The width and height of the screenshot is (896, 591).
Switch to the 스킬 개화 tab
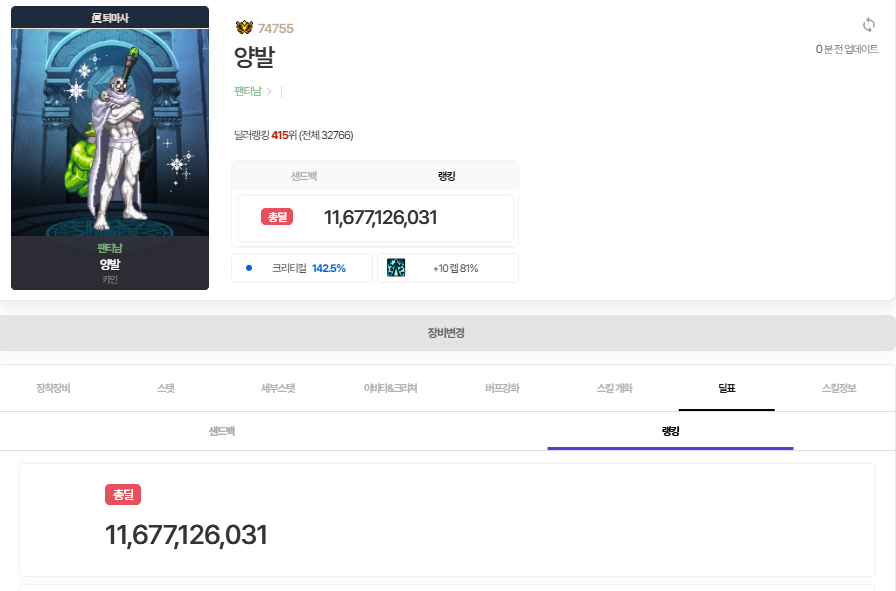pos(614,388)
